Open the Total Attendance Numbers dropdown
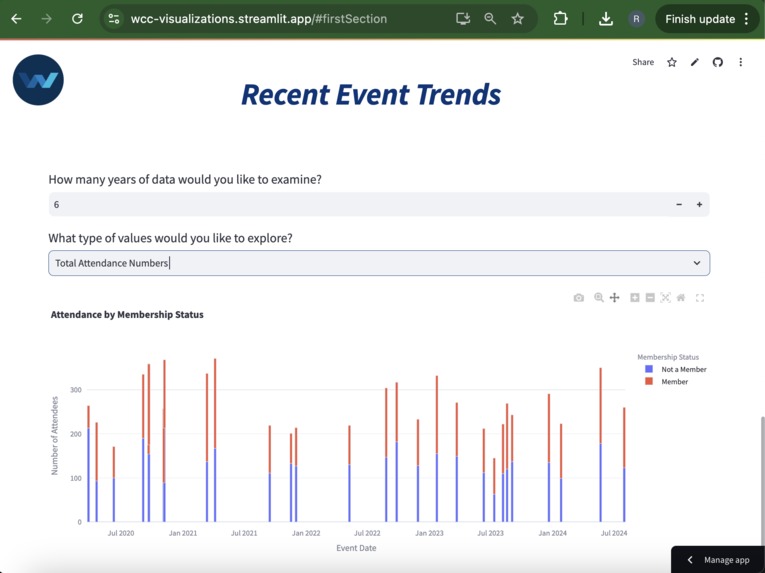765x573 pixels. [x=379, y=263]
